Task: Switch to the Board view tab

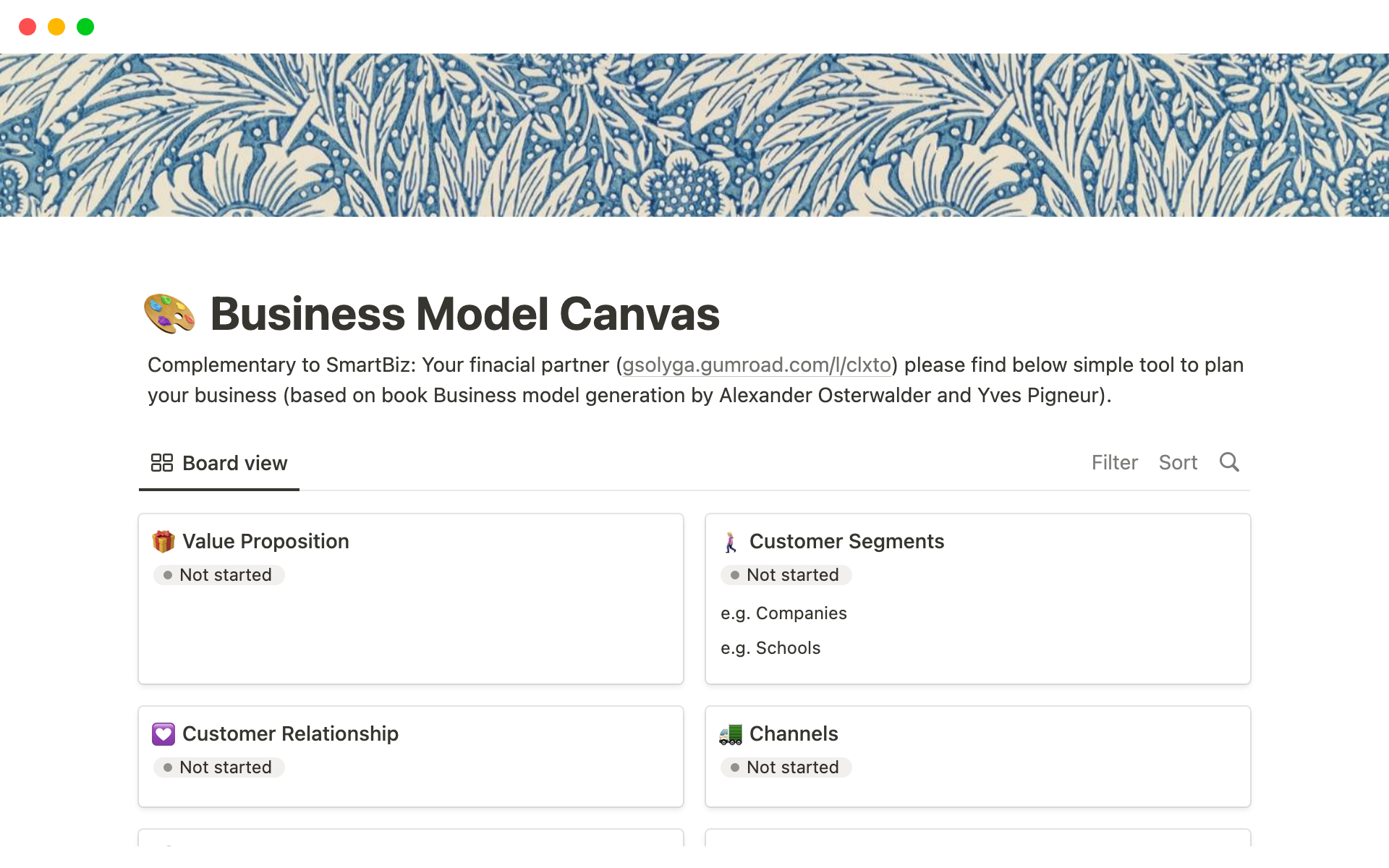Action: pos(219,463)
